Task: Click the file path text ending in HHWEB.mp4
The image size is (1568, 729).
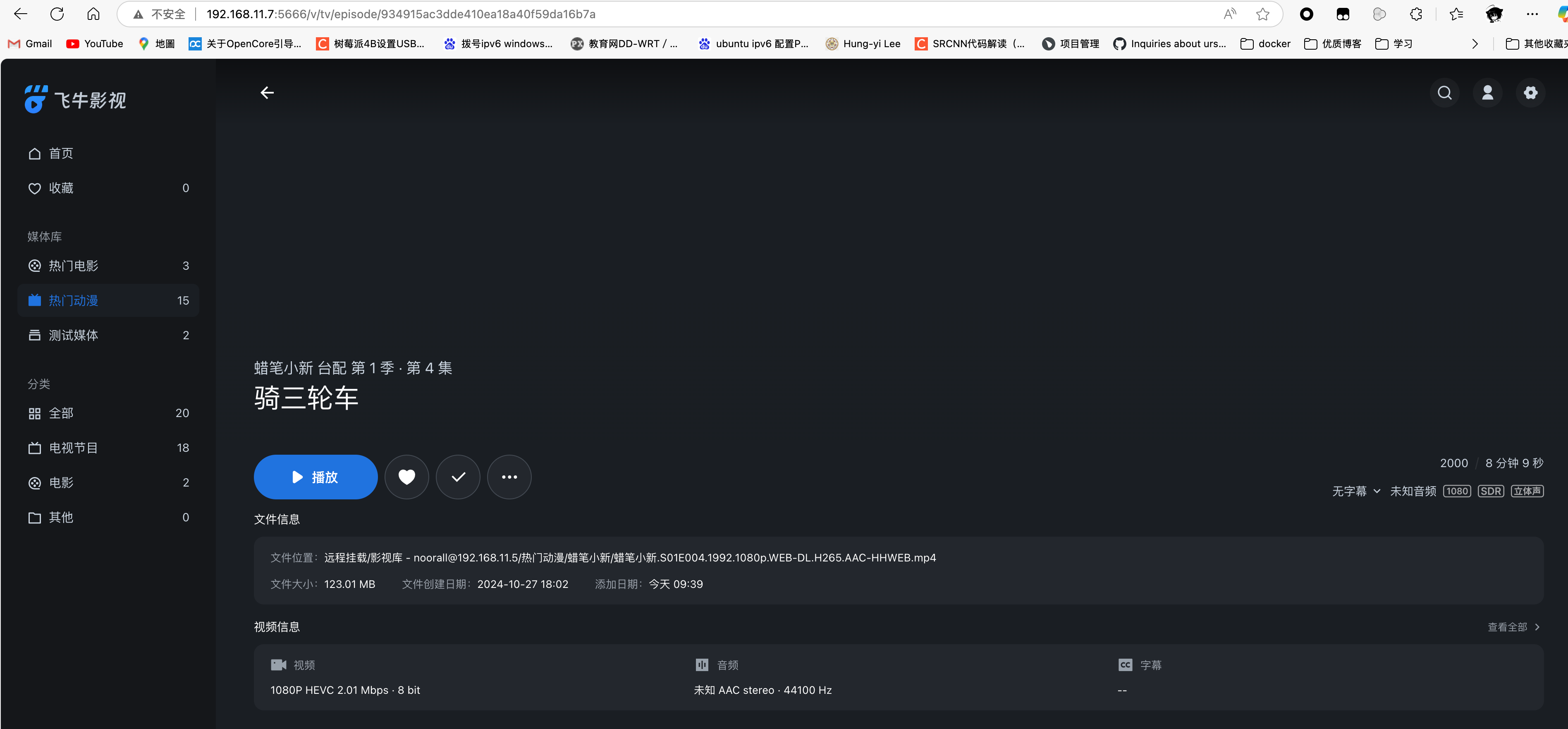Action: (630, 557)
